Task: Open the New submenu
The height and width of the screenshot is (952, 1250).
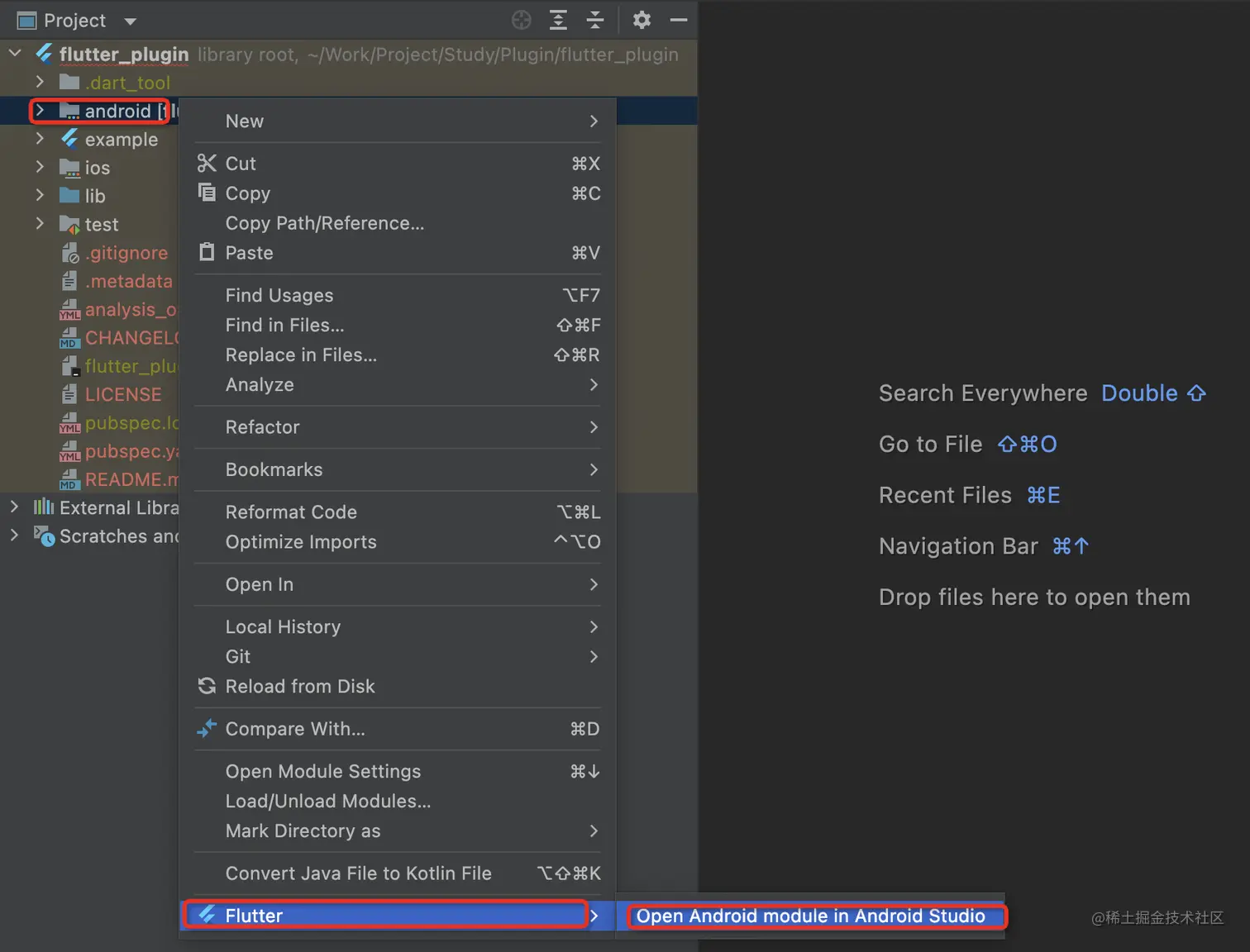Action: (398, 121)
